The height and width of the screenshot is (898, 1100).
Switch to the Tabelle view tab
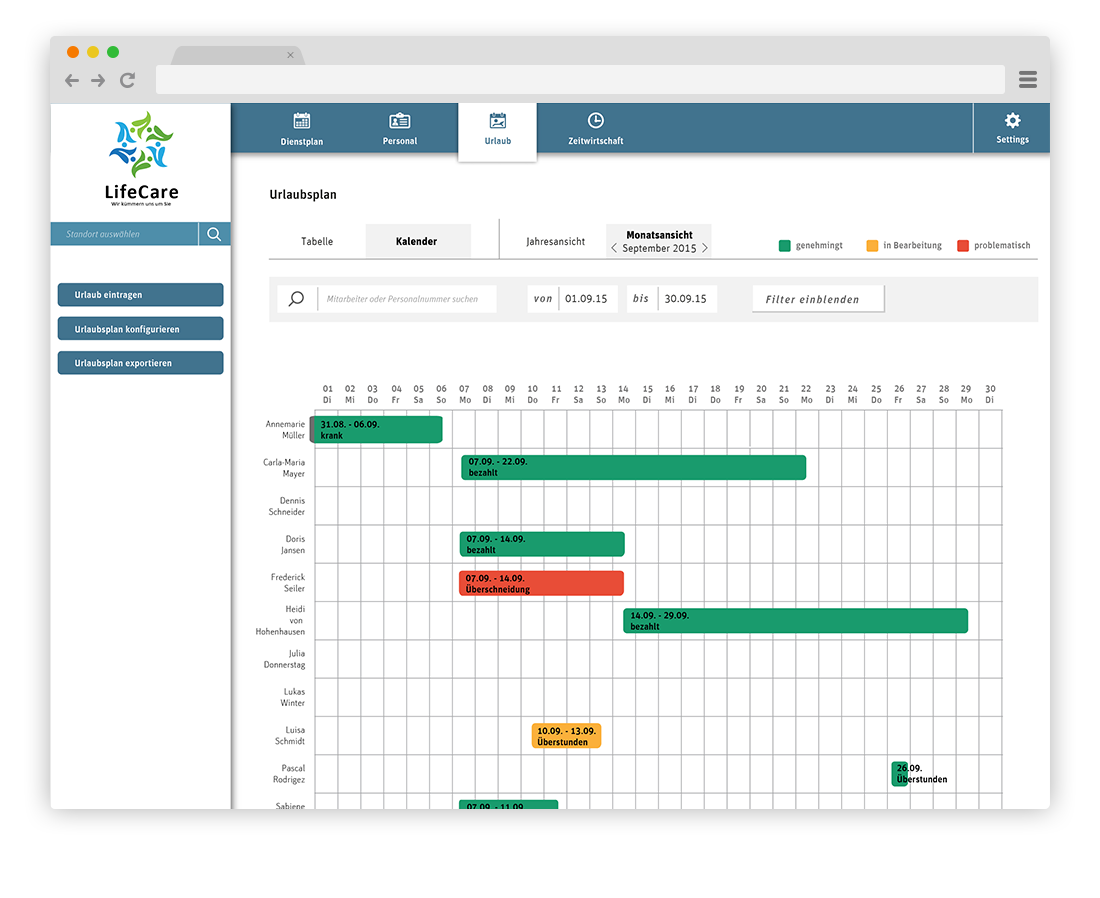[x=317, y=241]
